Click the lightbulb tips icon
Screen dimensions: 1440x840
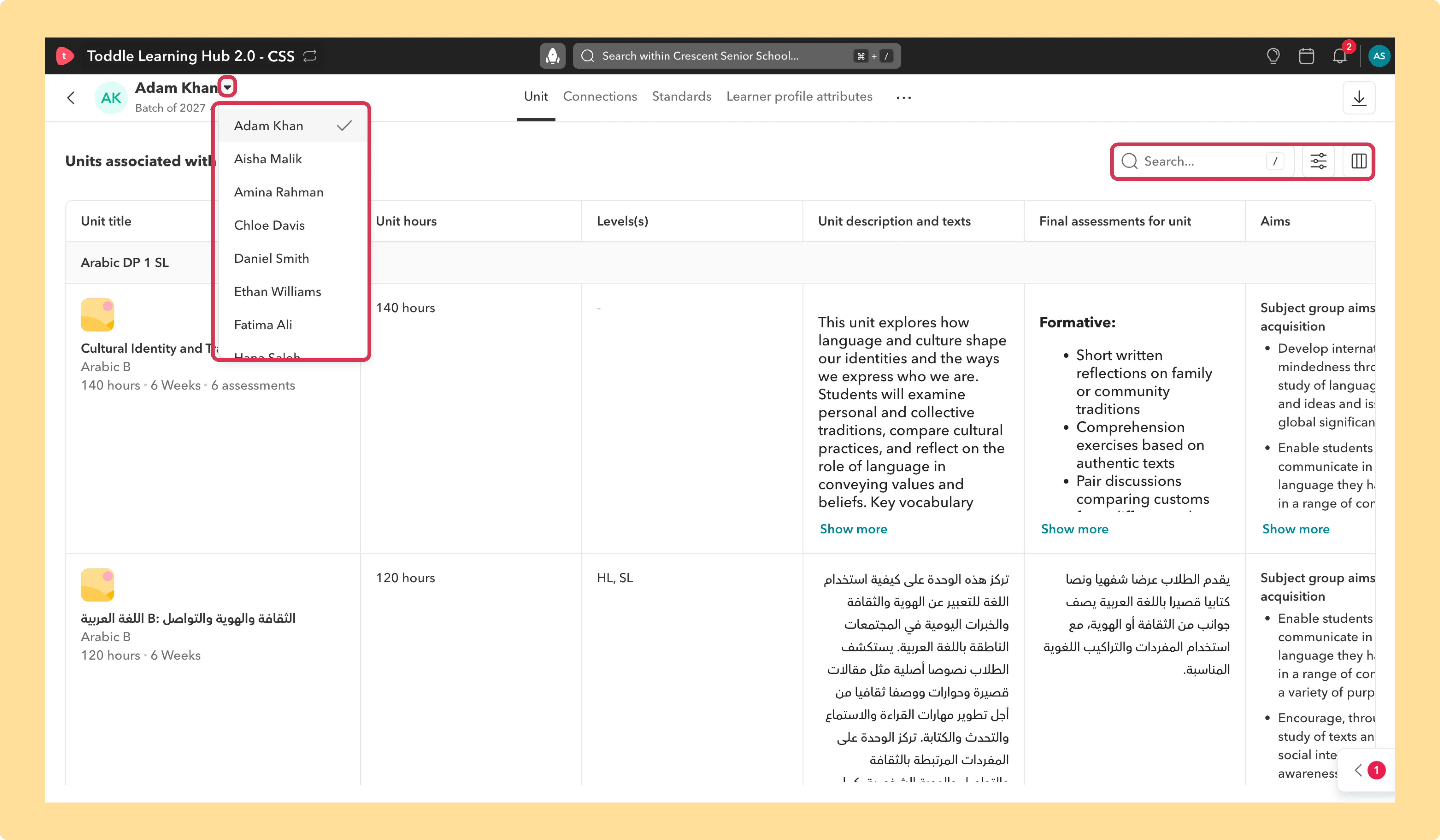click(1273, 56)
